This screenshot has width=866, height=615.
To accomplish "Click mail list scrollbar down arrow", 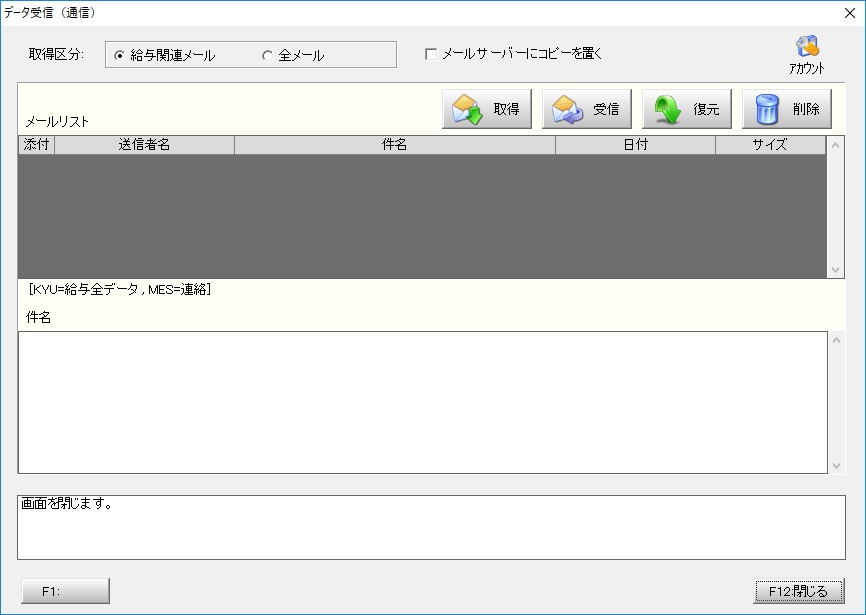I will click(835, 269).
